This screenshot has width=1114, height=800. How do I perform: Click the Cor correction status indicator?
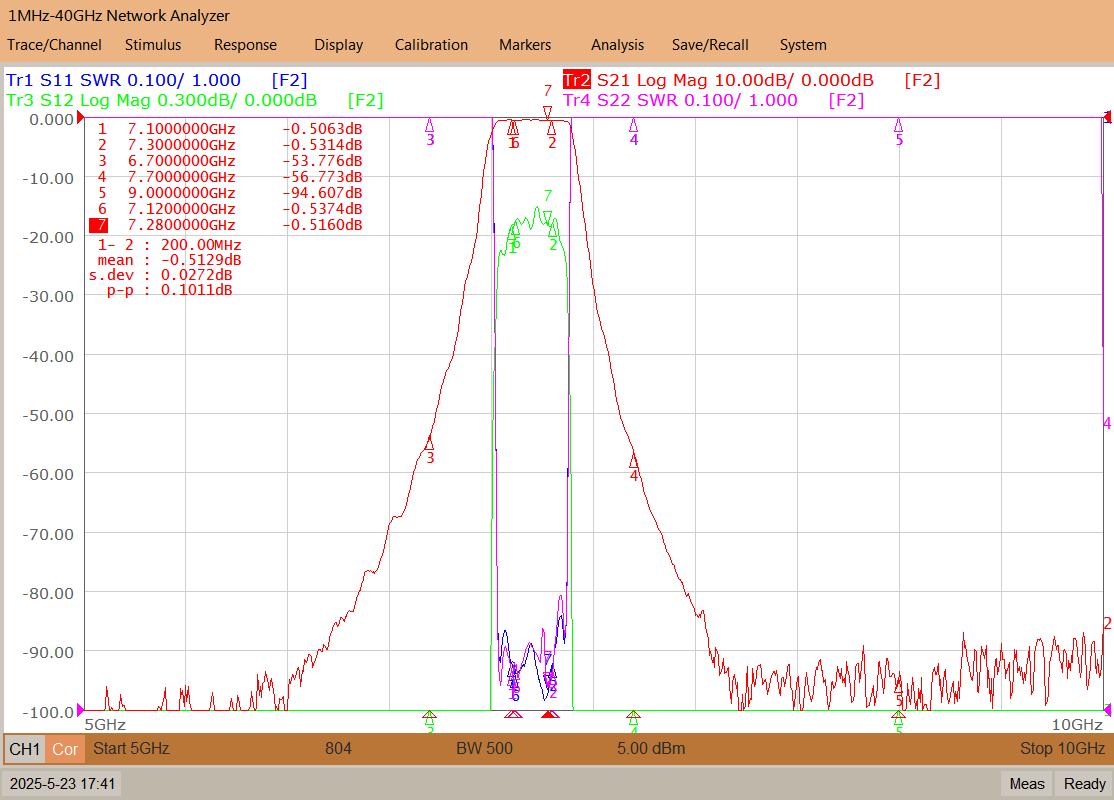[65, 749]
